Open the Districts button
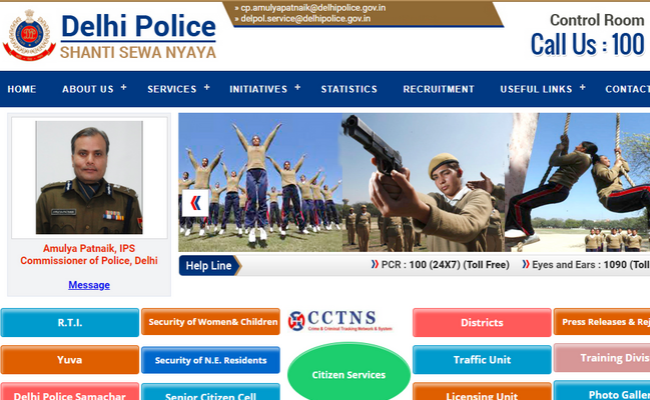 (481, 323)
